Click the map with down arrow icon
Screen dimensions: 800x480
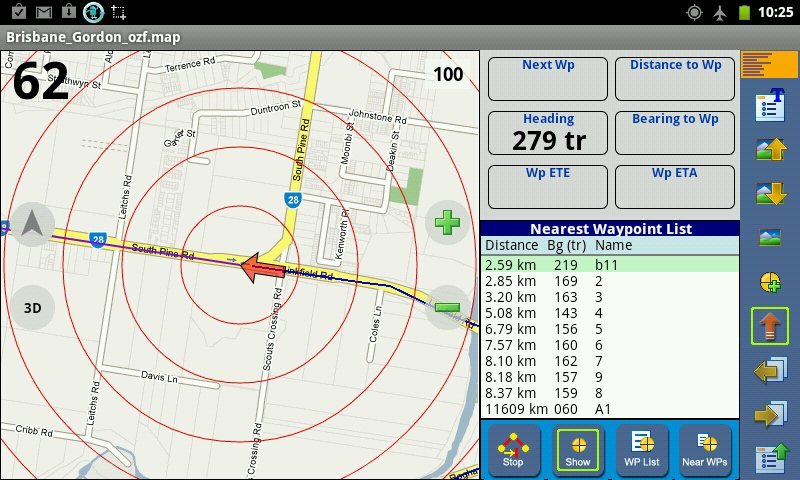(771, 193)
